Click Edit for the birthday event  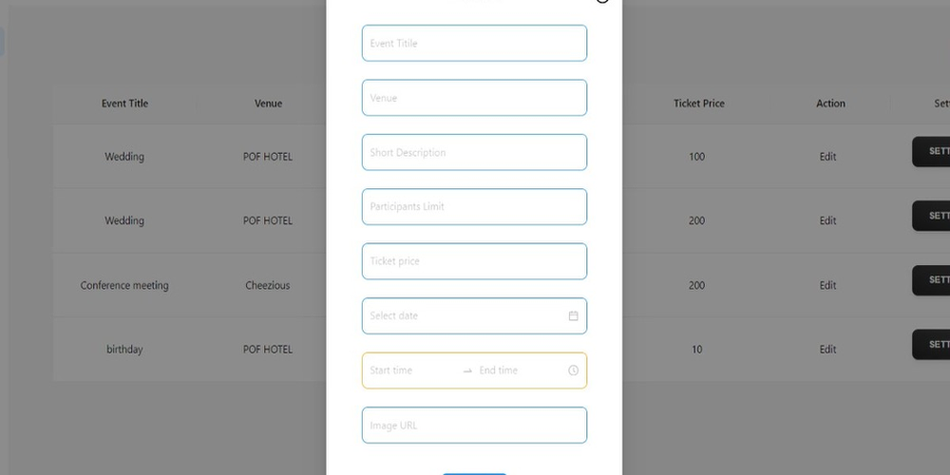coord(828,350)
